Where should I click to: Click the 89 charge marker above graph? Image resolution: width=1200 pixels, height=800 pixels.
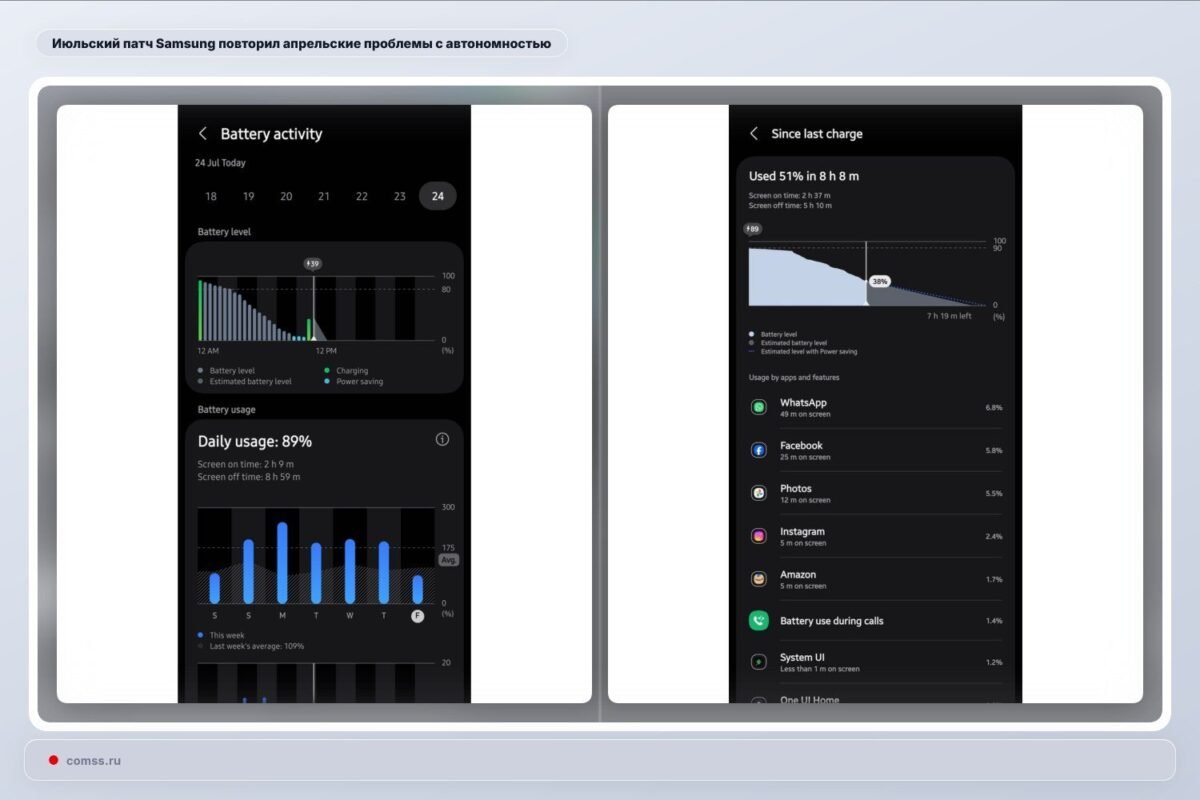(753, 229)
